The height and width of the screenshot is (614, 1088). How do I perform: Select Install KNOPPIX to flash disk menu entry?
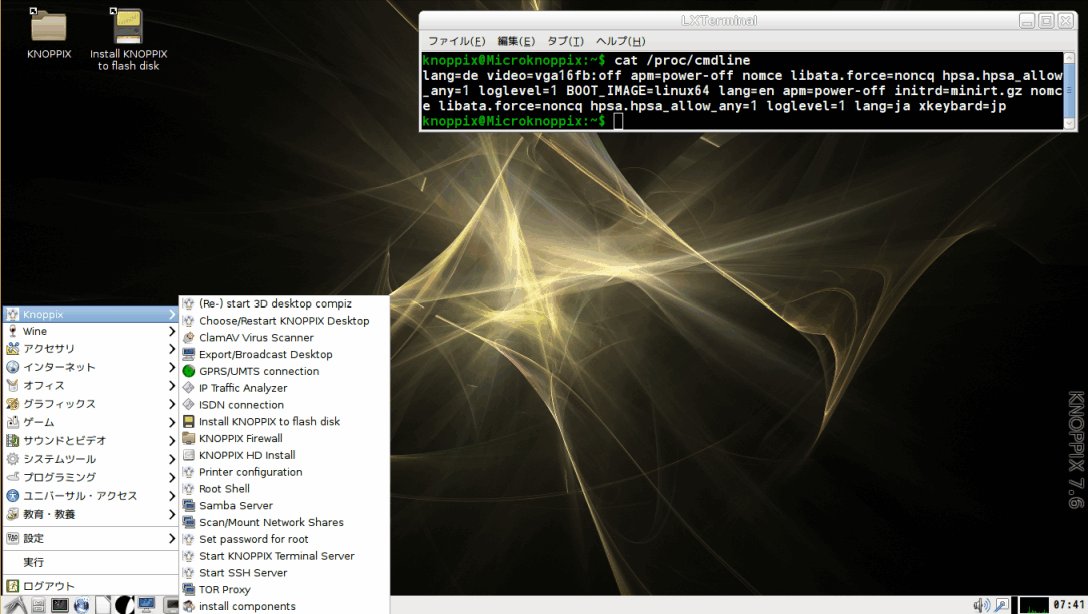pyautogui.click(x=284, y=421)
